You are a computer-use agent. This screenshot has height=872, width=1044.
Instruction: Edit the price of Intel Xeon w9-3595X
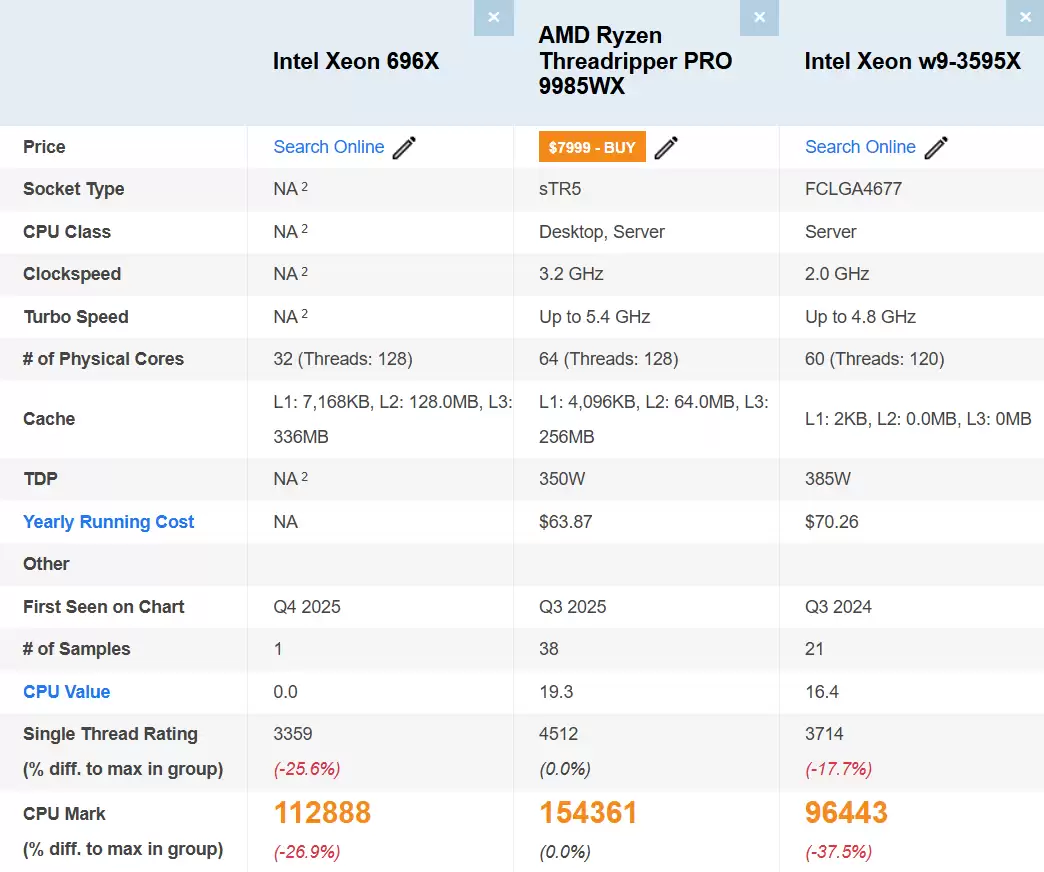(936, 147)
